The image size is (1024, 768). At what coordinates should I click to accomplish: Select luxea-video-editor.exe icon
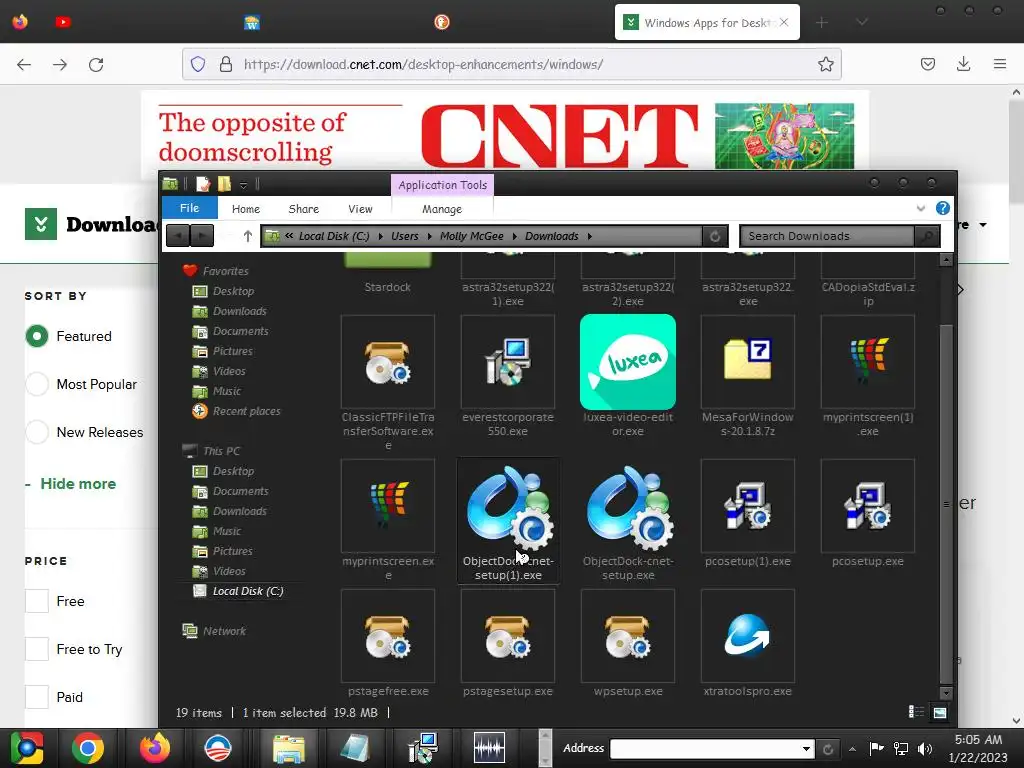tap(628, 362)
